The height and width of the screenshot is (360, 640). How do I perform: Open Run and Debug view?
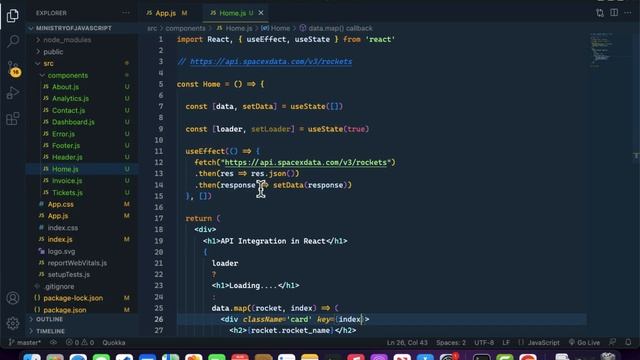coord(13,93)
